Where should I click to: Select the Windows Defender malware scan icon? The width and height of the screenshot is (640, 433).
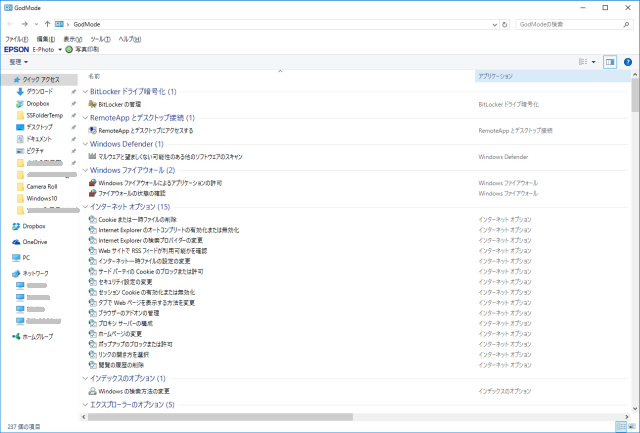(x=92, y=157)
